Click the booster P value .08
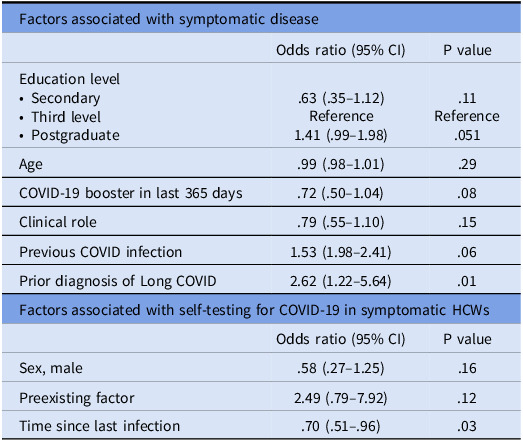 467,193
